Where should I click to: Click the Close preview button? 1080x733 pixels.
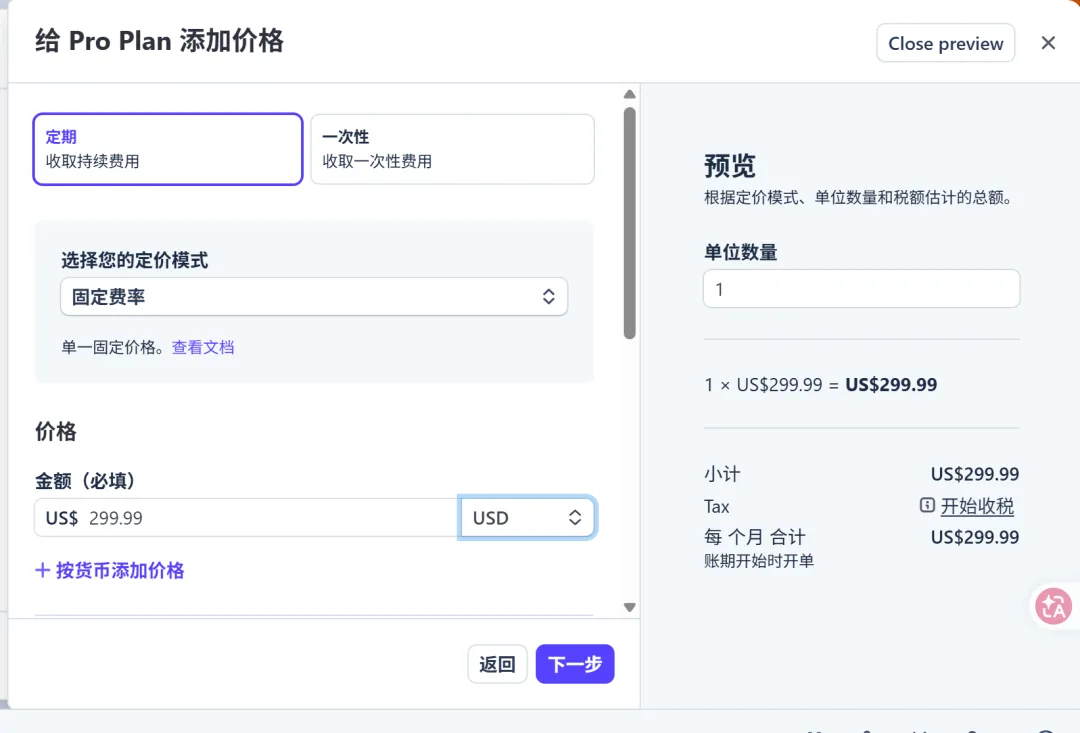coord(945,44)
